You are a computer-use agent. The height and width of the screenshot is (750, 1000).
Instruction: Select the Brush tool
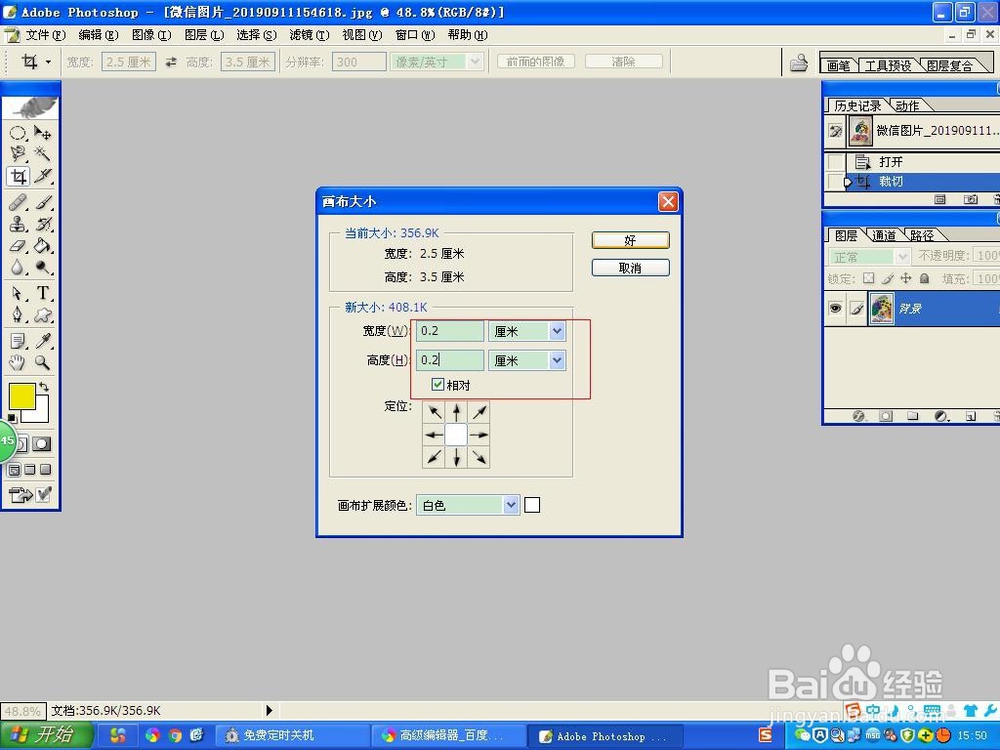tap(42, 203)
